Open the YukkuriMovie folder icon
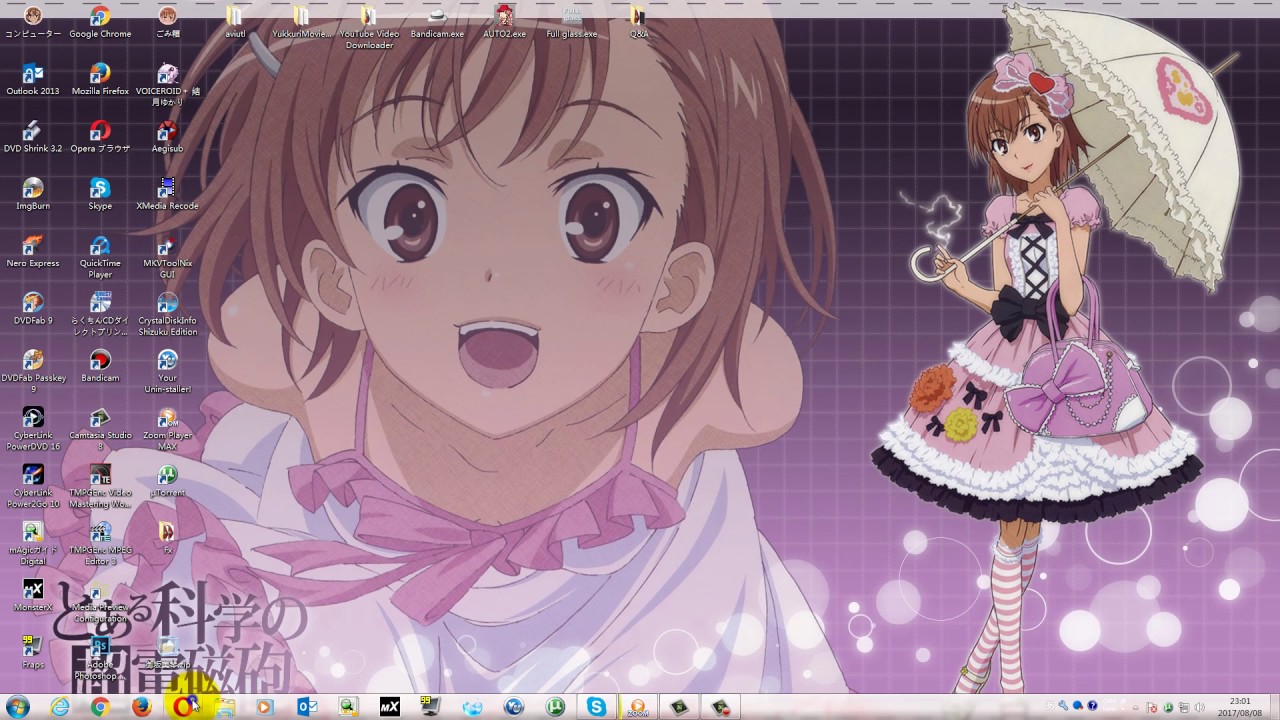 pyautogui.click(x=302, y=22)
